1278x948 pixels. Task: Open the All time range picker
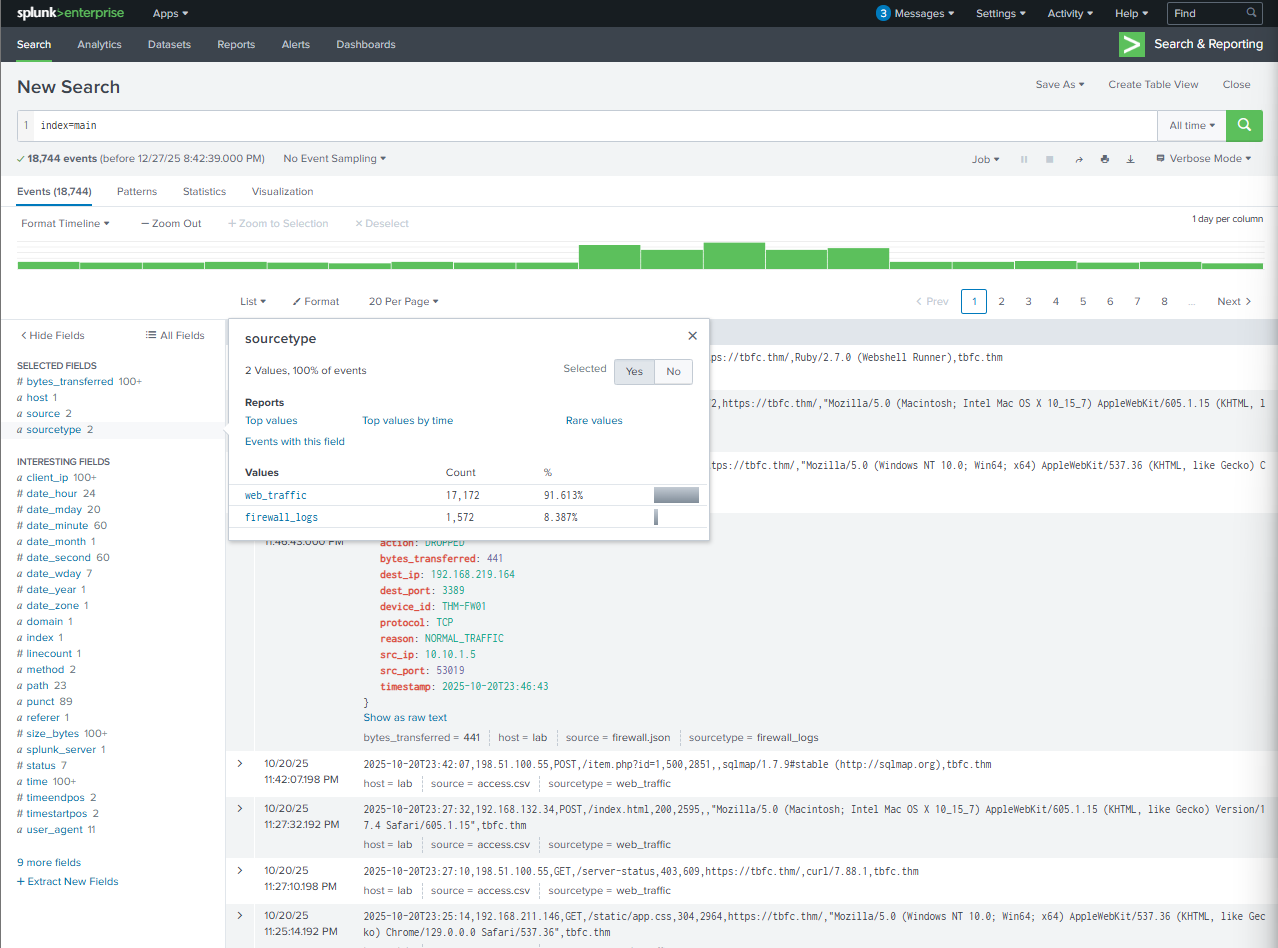(1192, 126)
